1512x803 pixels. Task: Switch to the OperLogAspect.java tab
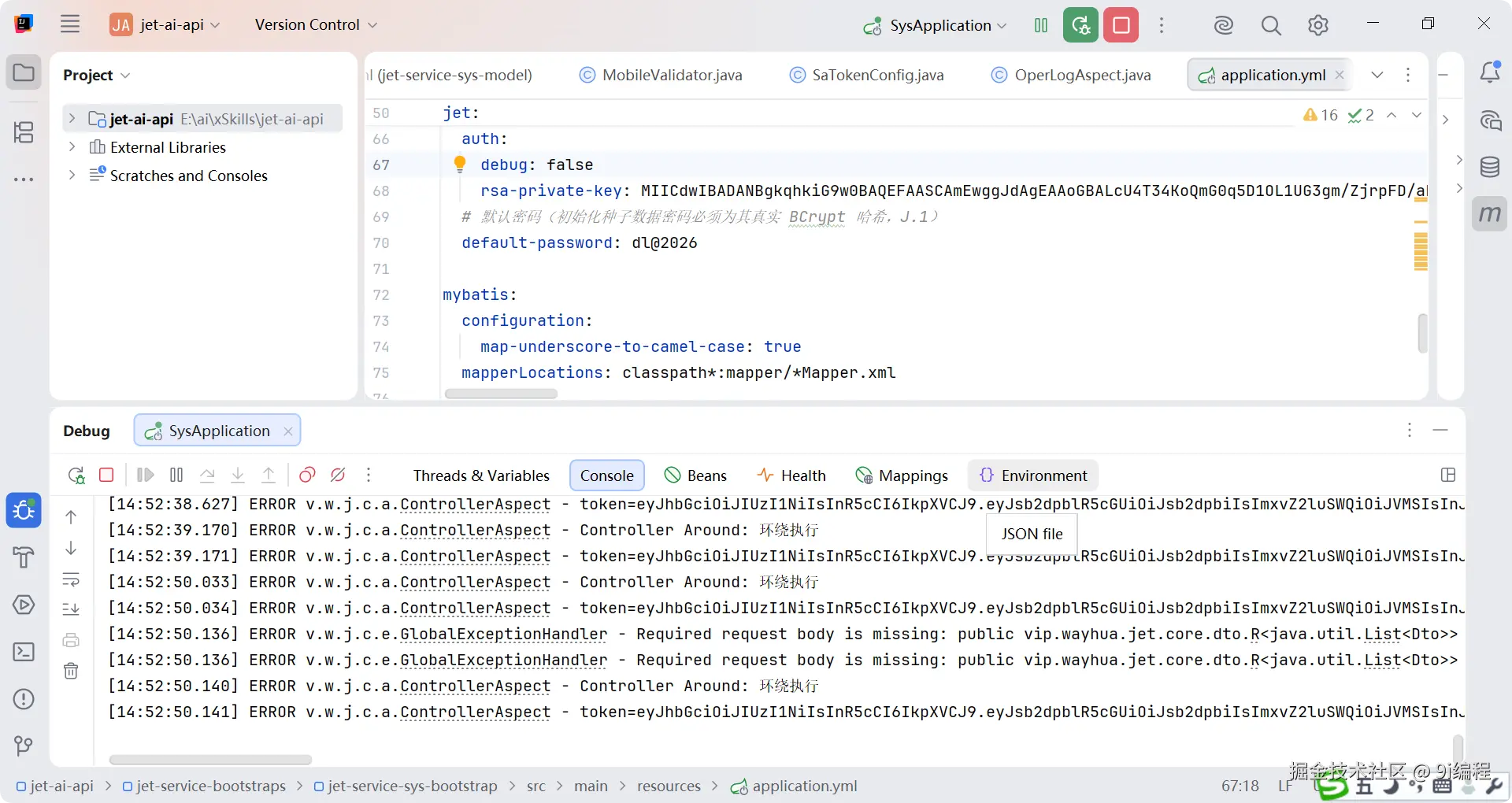(x=1071, y=75)
